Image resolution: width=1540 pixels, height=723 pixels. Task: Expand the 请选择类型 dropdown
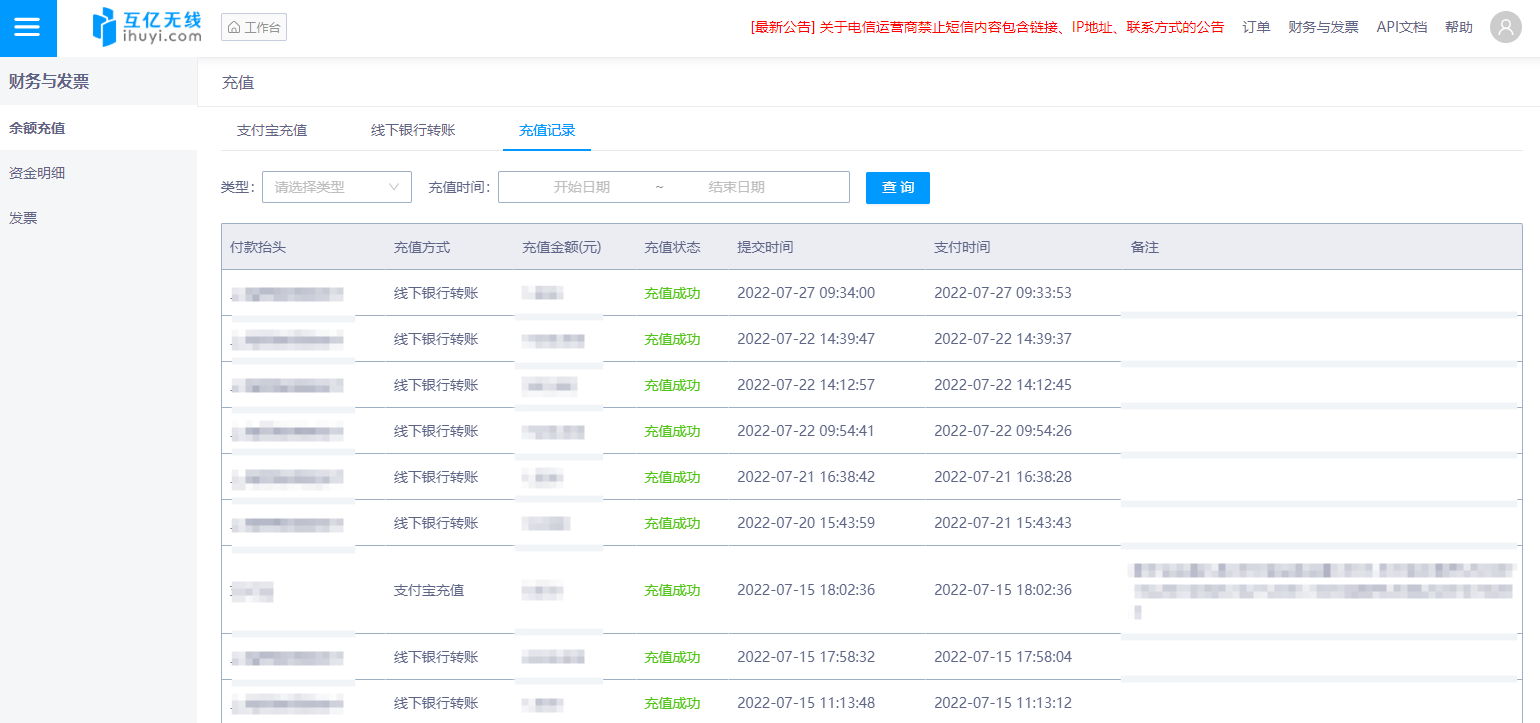336,187
